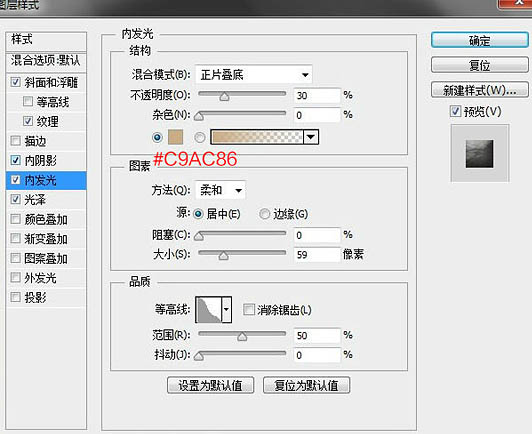Image resolution: width=532 pixels, height=434 pixels.
Task: Toggle the 纹理 checkbox
Action: (28, 121)
